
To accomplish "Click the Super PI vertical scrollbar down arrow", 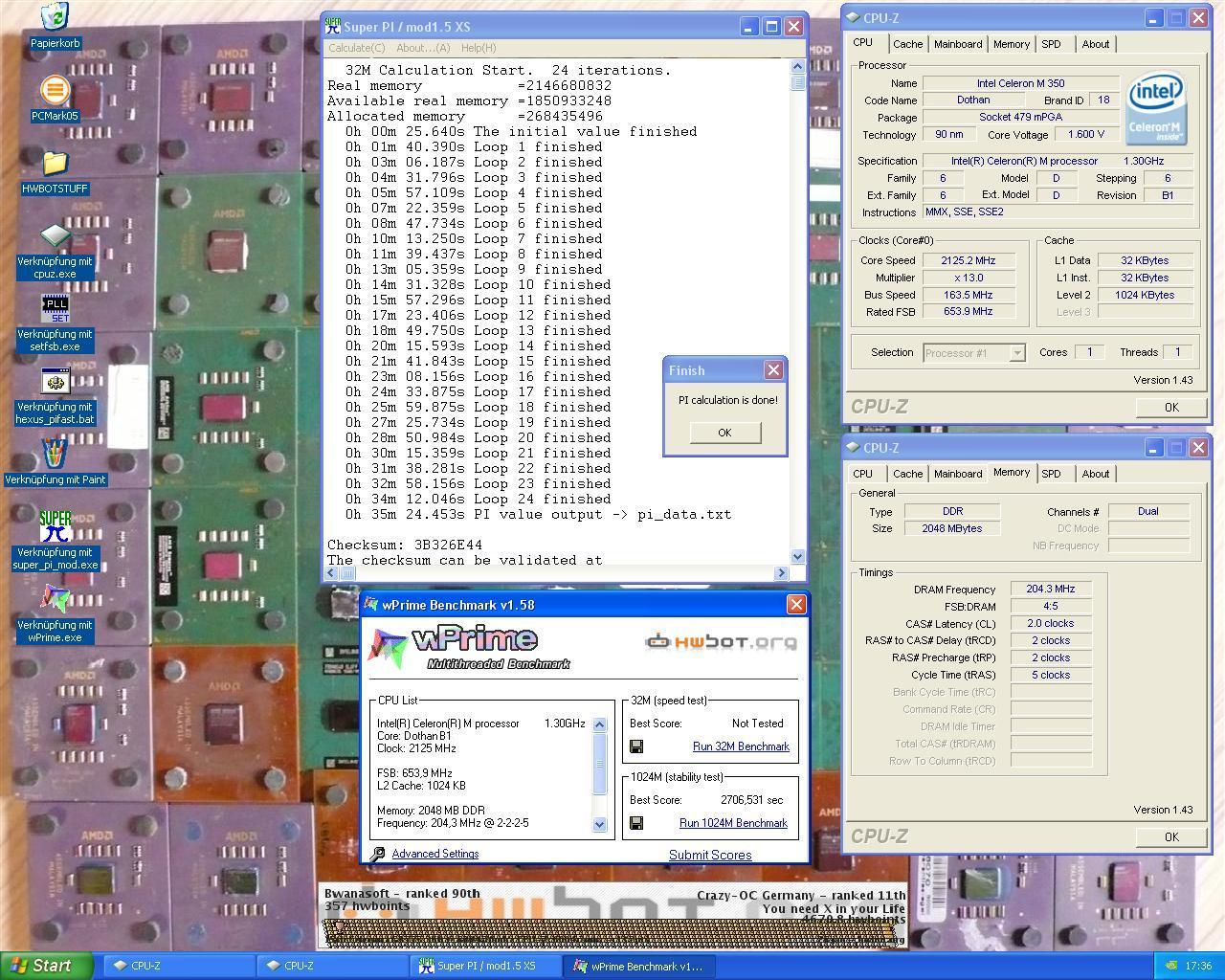I will 798,556.
